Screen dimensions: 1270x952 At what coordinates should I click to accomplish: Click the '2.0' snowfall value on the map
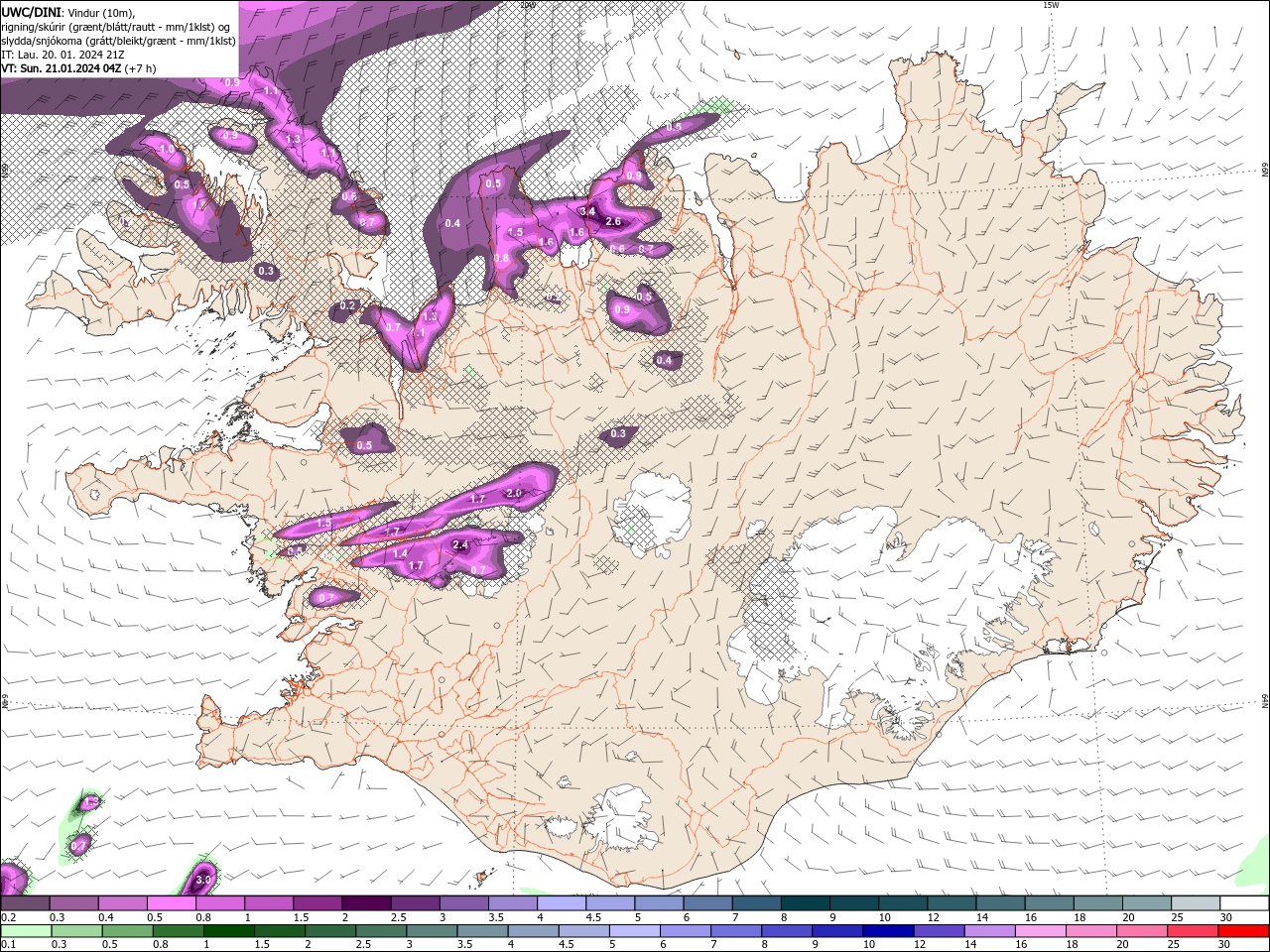tap(514, 493)
